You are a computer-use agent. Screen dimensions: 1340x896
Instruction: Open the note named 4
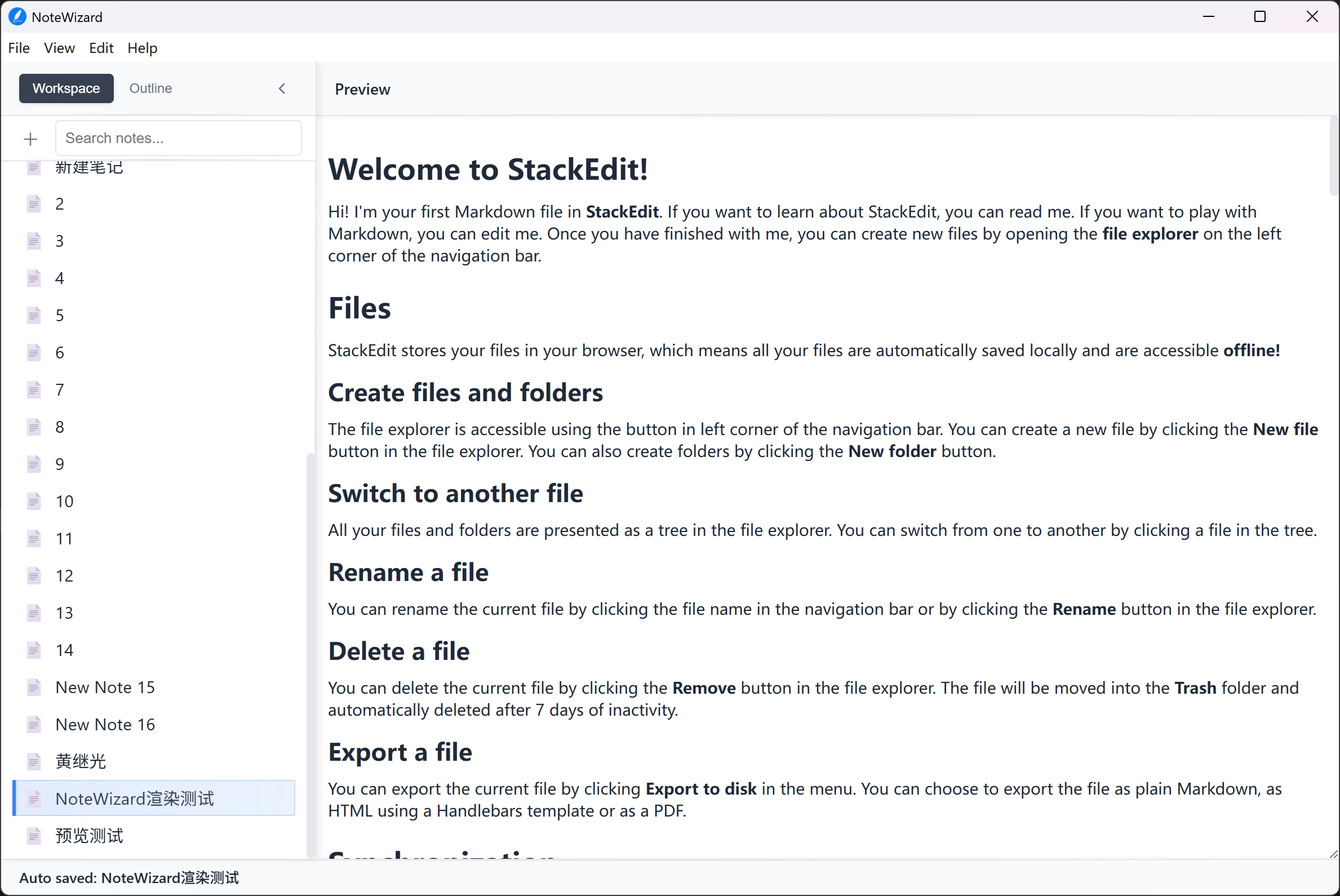(x=154, y=278)
